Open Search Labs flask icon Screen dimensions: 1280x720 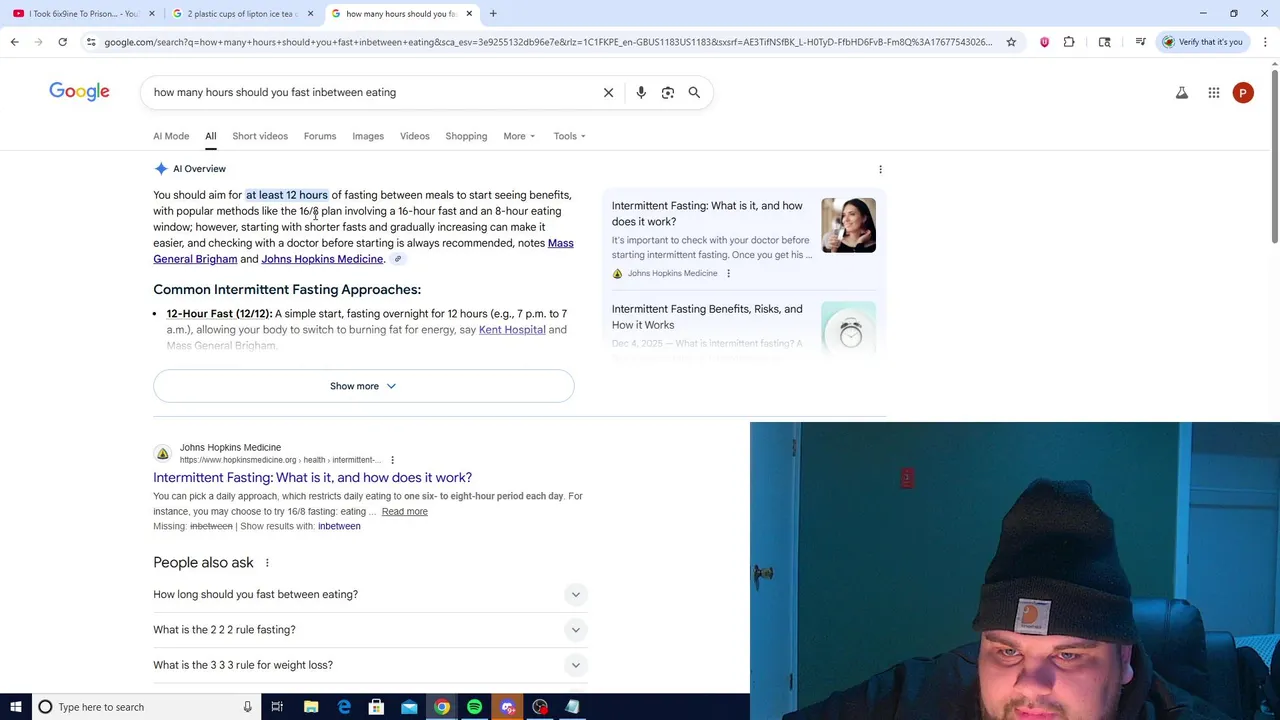pos(1182,93)
